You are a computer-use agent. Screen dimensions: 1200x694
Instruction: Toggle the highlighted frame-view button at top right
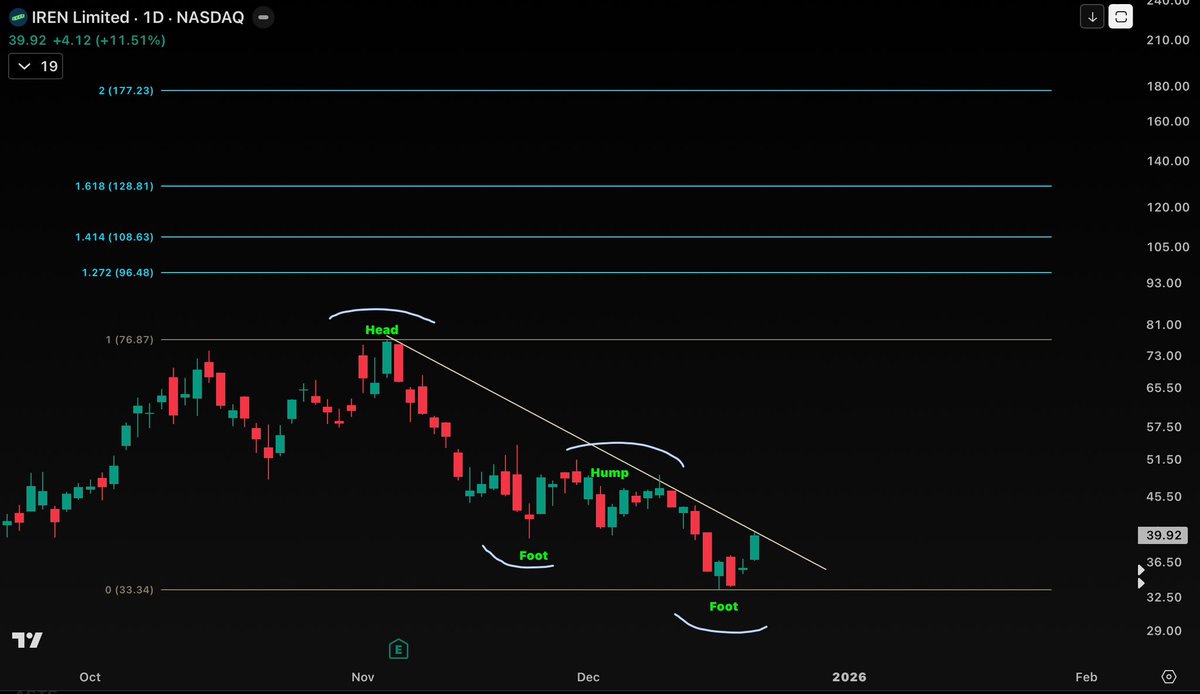coord(1121,16)
